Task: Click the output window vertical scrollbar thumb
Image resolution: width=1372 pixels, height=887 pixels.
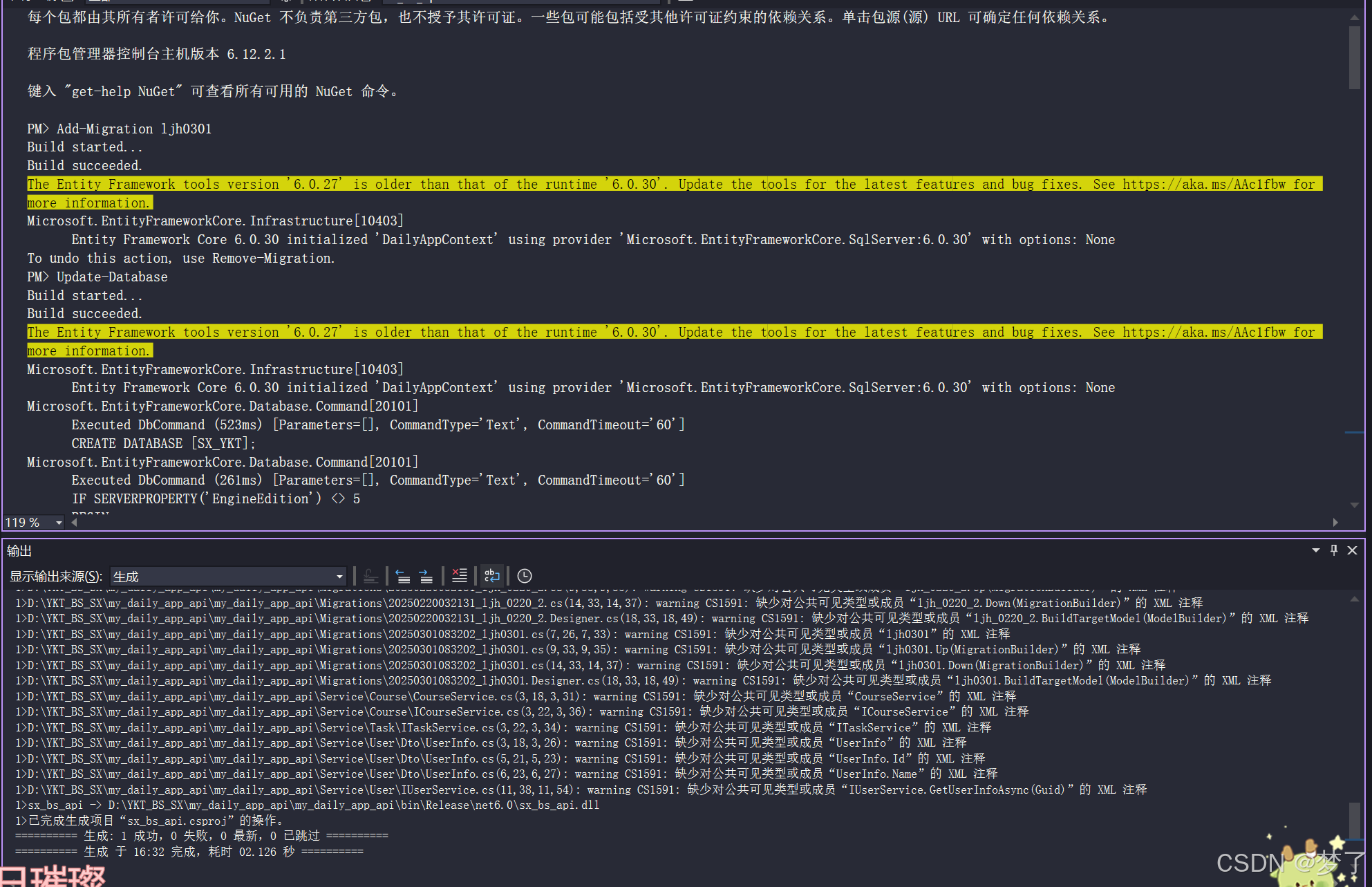Action: 1353,819
